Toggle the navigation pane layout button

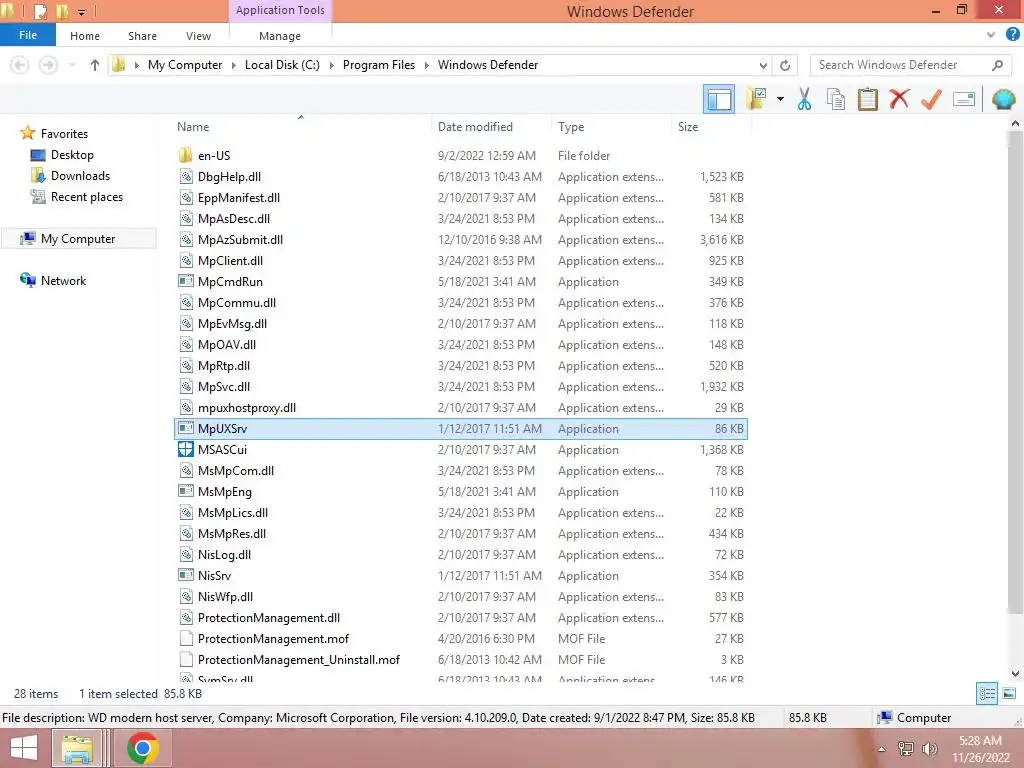tap(719, 99)
